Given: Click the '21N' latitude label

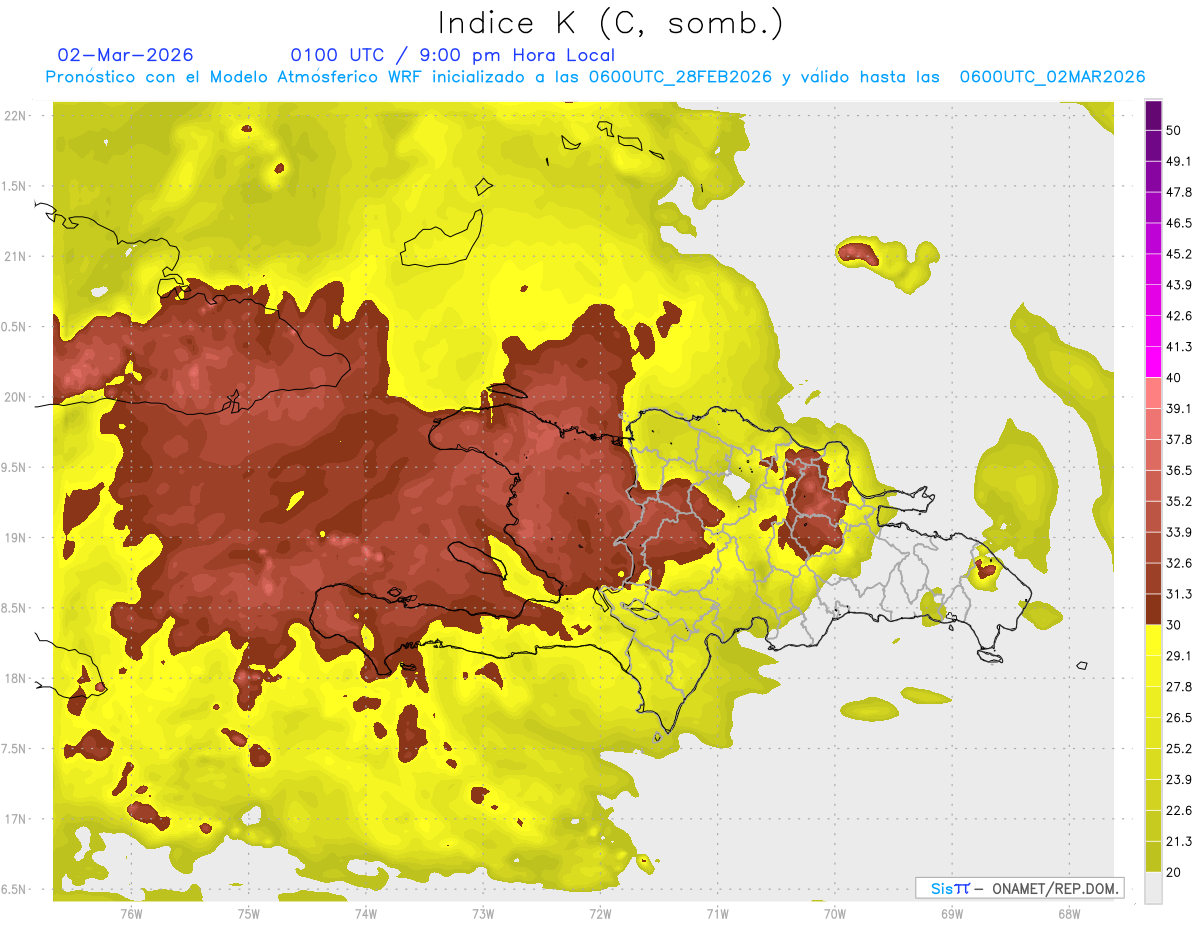Looking at the screenshot, I should (17, 256).
